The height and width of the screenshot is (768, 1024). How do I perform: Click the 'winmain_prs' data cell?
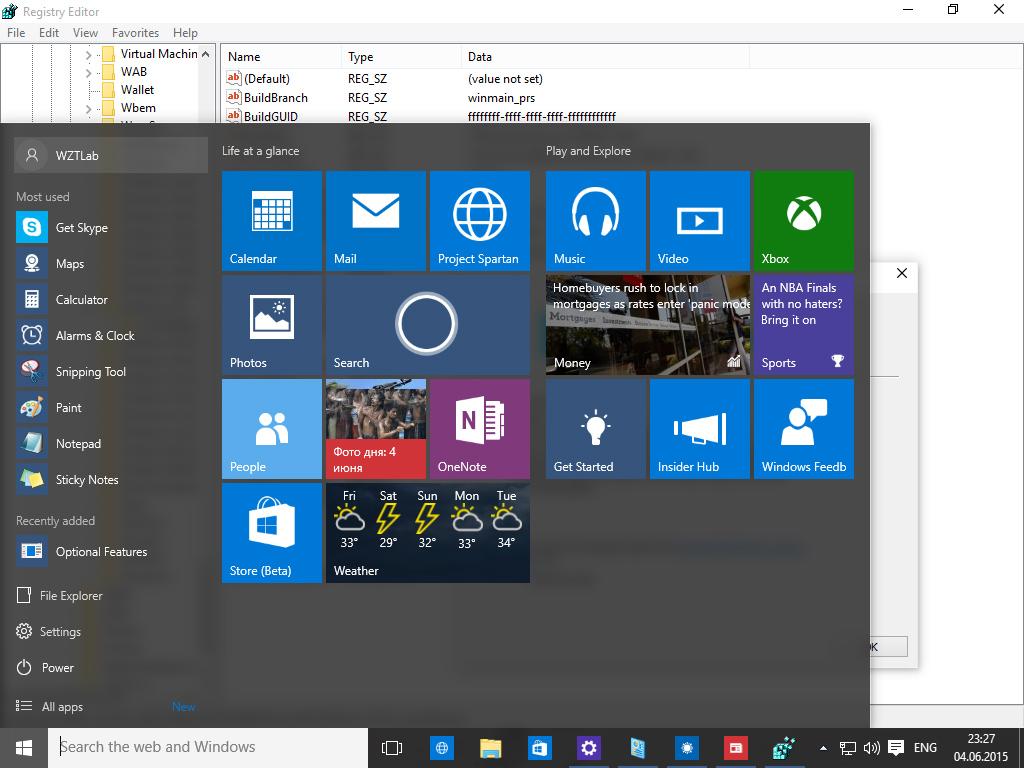click(502, 97)
